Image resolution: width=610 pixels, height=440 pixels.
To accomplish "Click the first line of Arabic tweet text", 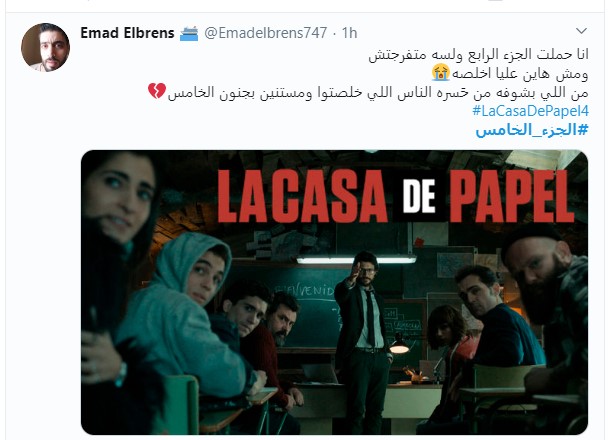I will 479,54.
